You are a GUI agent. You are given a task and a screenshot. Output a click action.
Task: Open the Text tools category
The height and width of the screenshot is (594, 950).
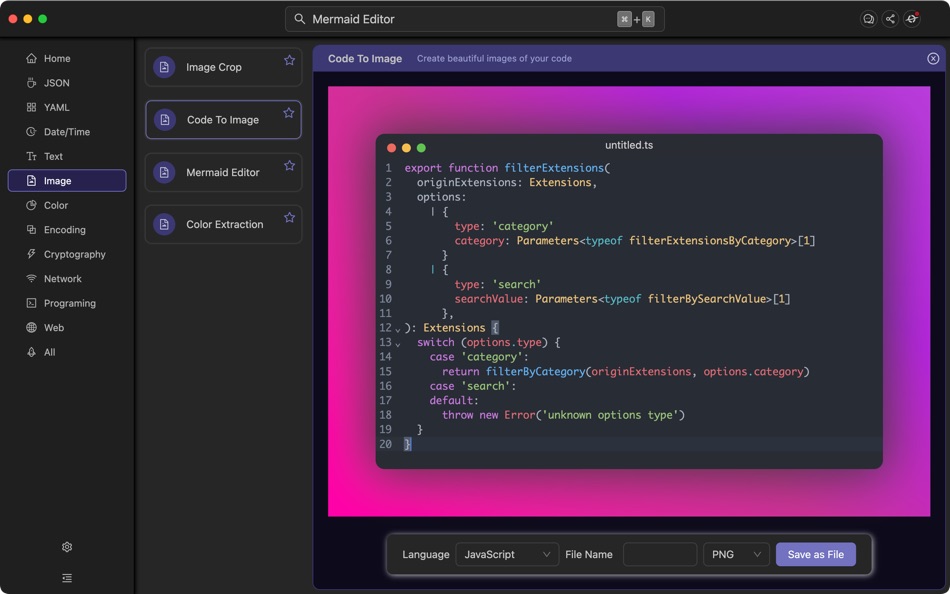pyautogui.click(x=67, y=156)
